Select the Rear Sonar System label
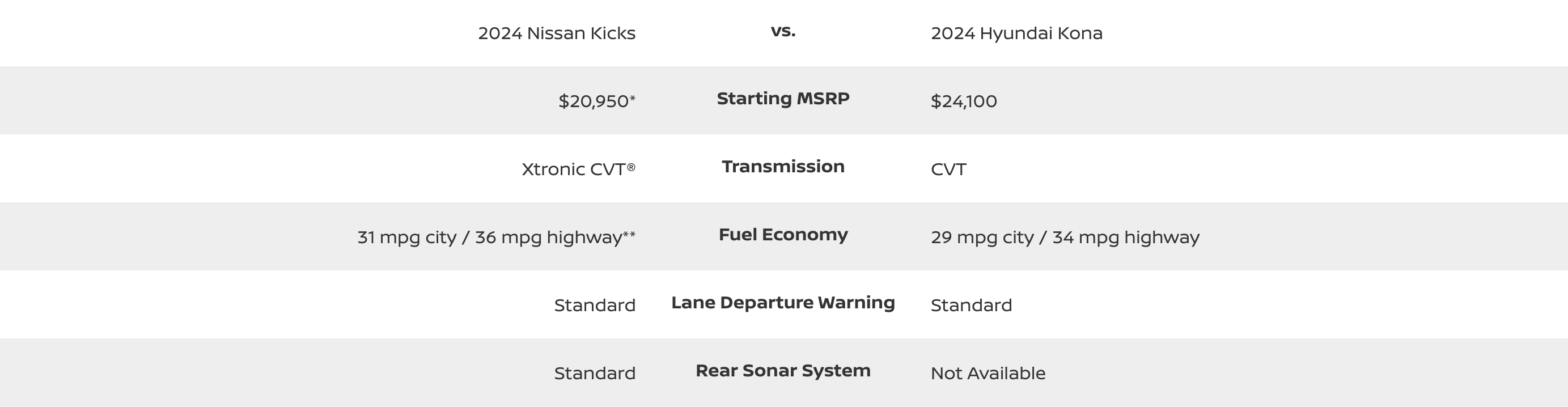1568x407 pixels. 783,371
